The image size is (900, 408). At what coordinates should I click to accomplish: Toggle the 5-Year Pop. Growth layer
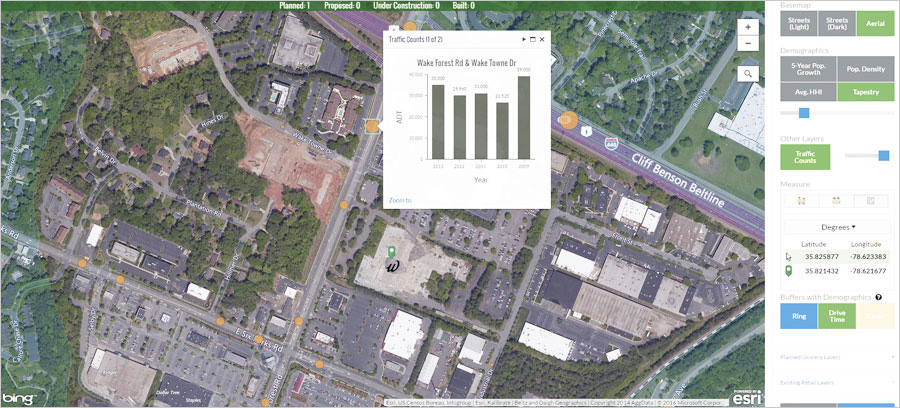coord(808,69)
